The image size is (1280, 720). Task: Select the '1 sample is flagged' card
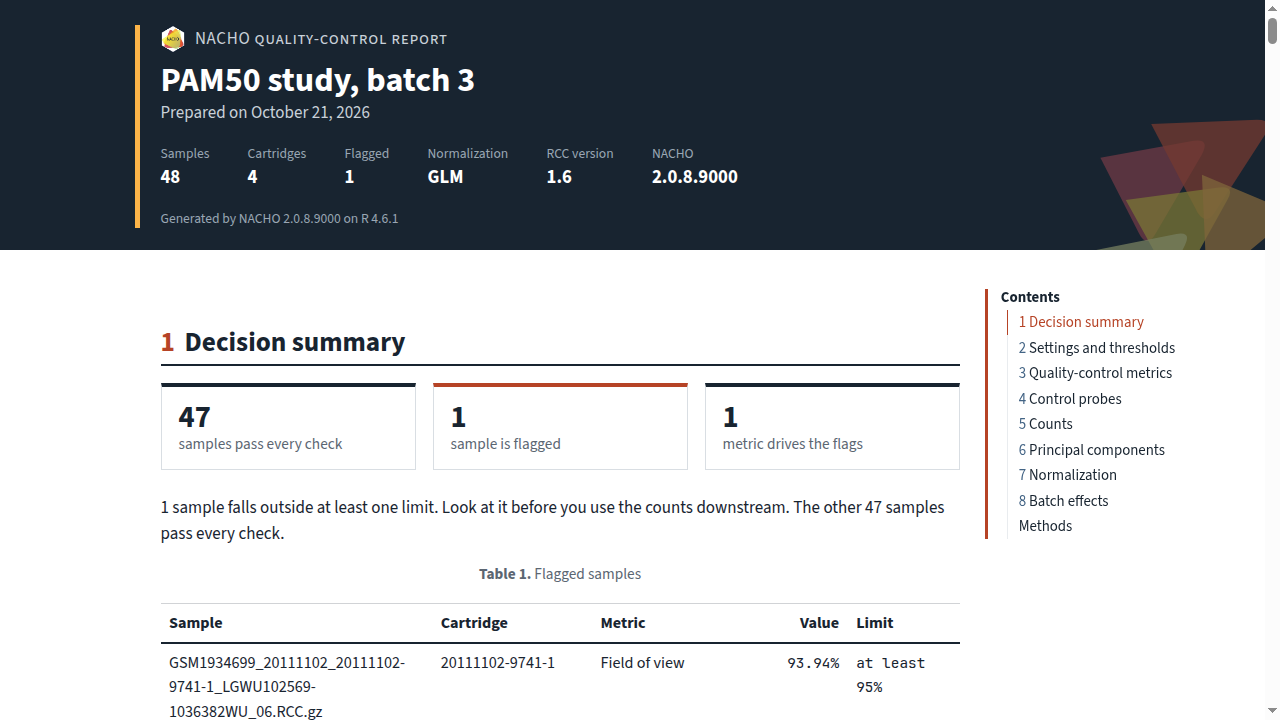coord(560,427)
